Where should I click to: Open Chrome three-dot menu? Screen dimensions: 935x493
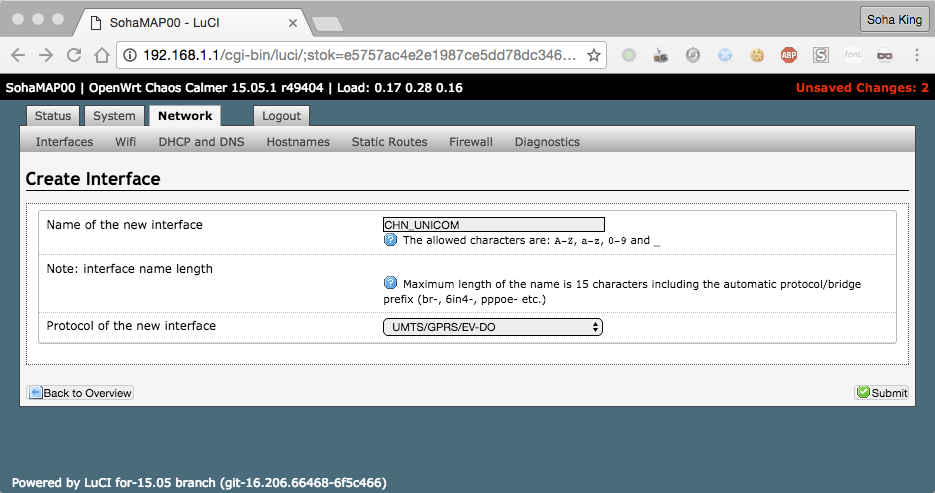pyautogui.click(x=917, y=55)
